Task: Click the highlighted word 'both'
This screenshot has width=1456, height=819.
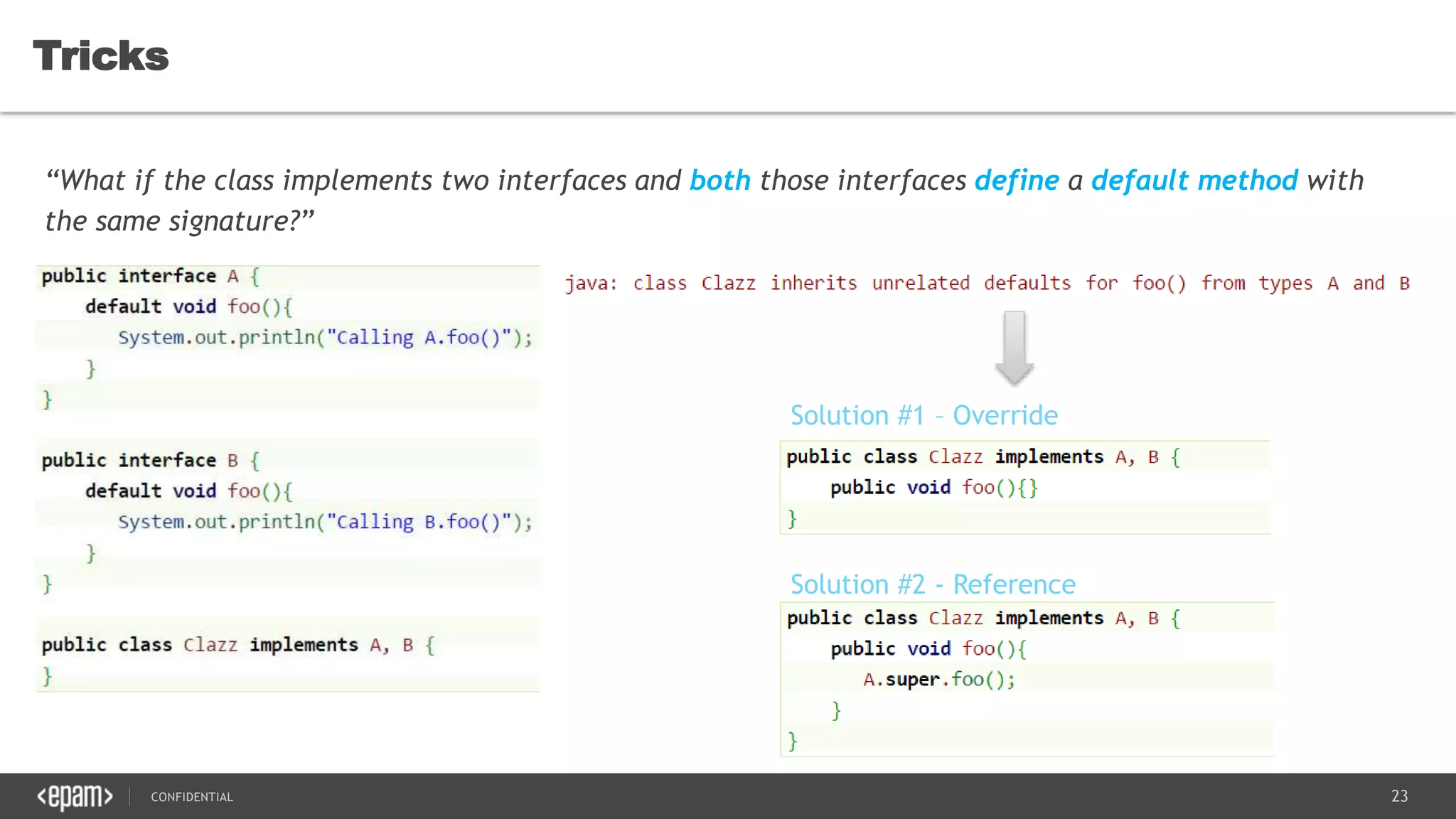Action: (719, 181)
